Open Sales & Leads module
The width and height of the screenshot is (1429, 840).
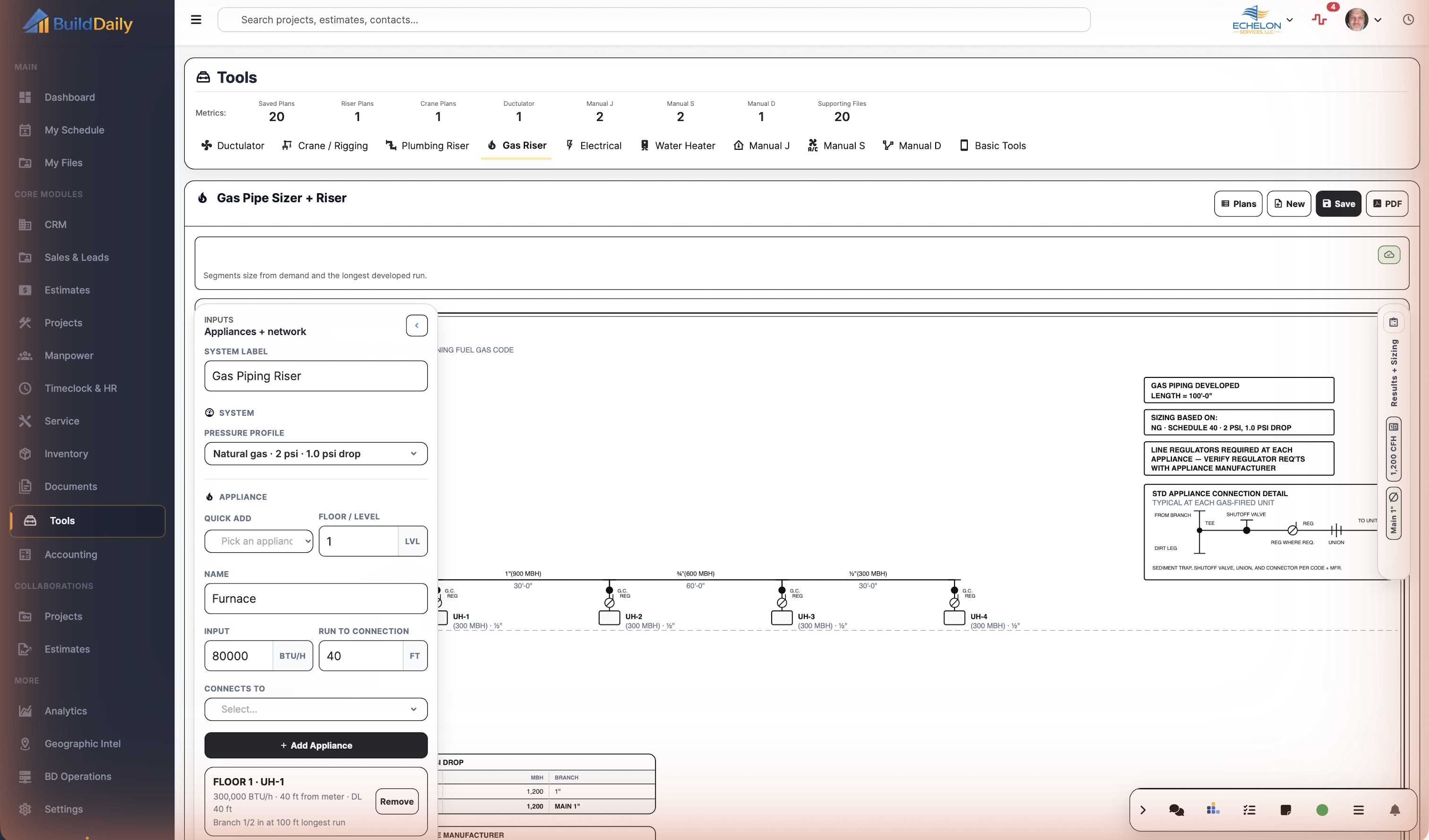tap(87, 257)
